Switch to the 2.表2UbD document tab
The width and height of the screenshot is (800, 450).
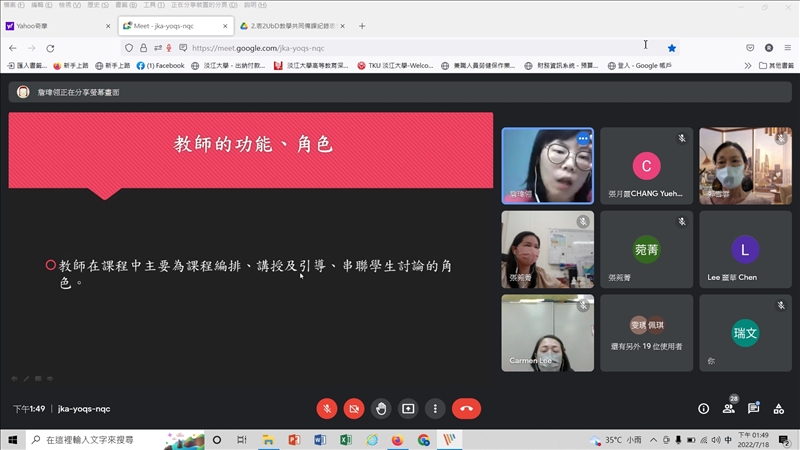pos(290,26)
